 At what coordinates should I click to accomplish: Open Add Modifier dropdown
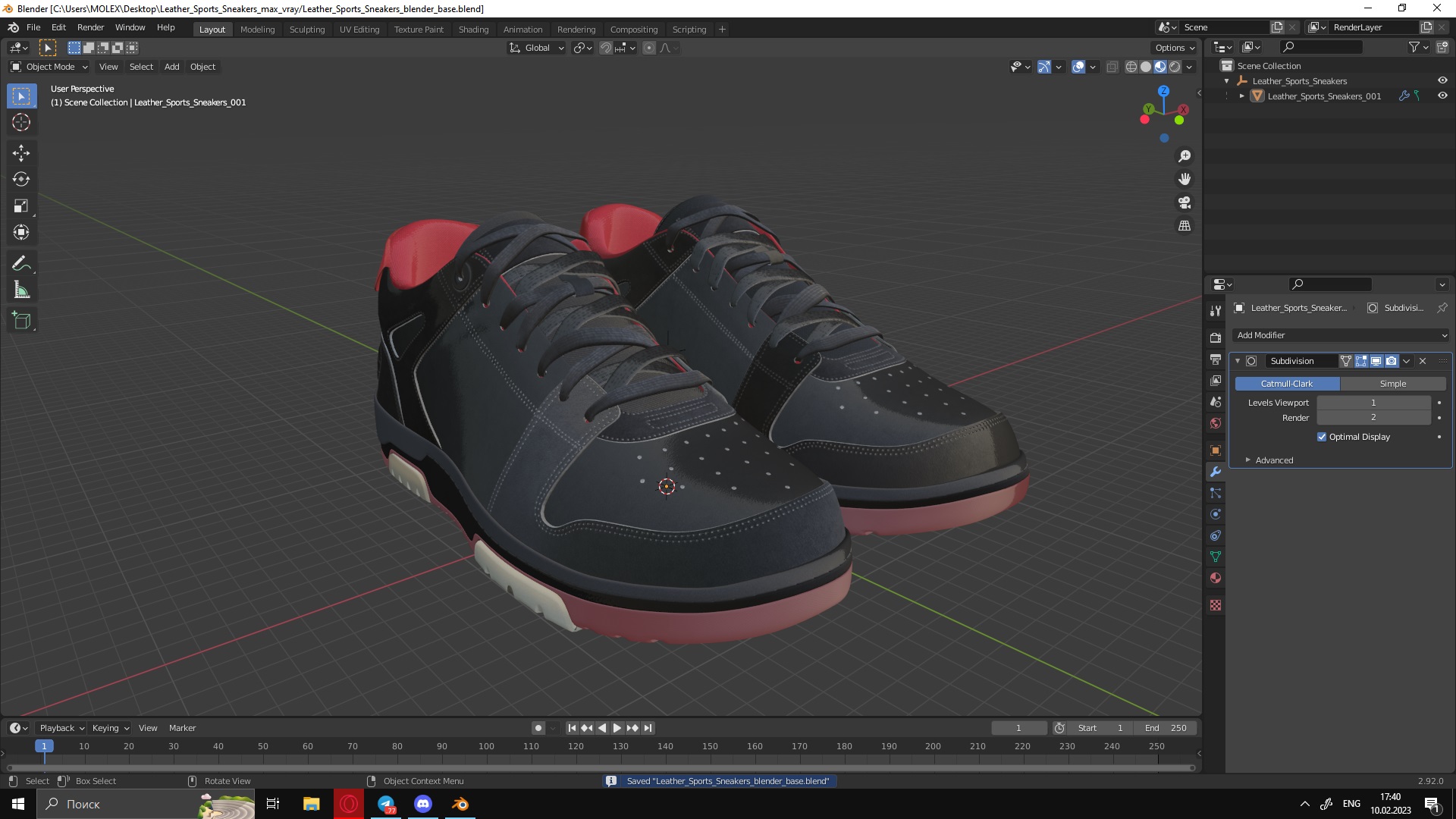point(1341,335)
